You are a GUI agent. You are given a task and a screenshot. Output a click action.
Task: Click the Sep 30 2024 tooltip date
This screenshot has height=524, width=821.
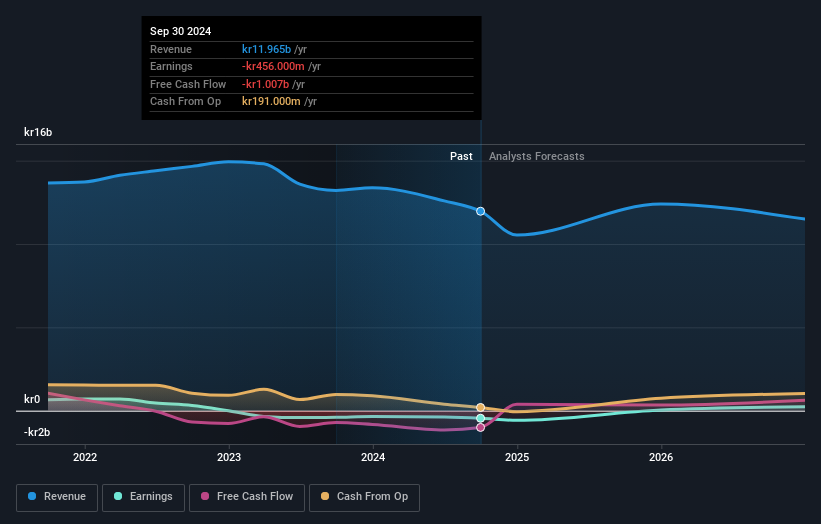pos(181,31)
